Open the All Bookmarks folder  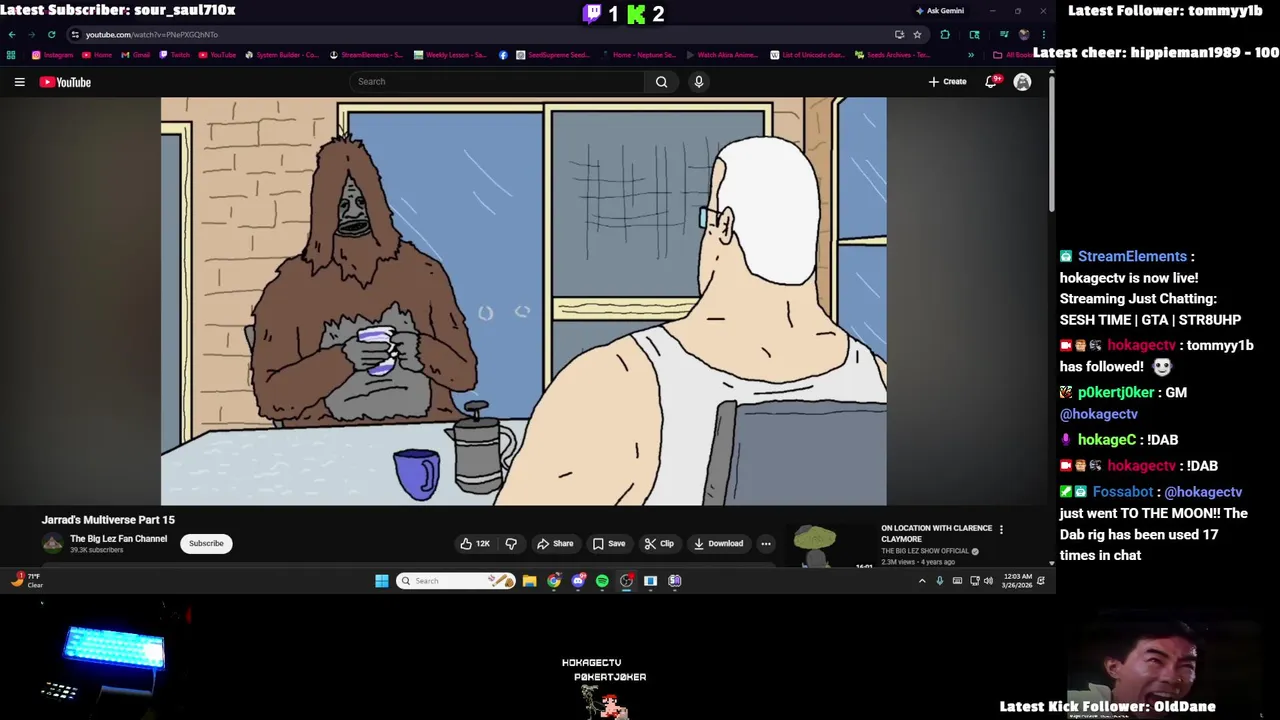(1013, 55)
